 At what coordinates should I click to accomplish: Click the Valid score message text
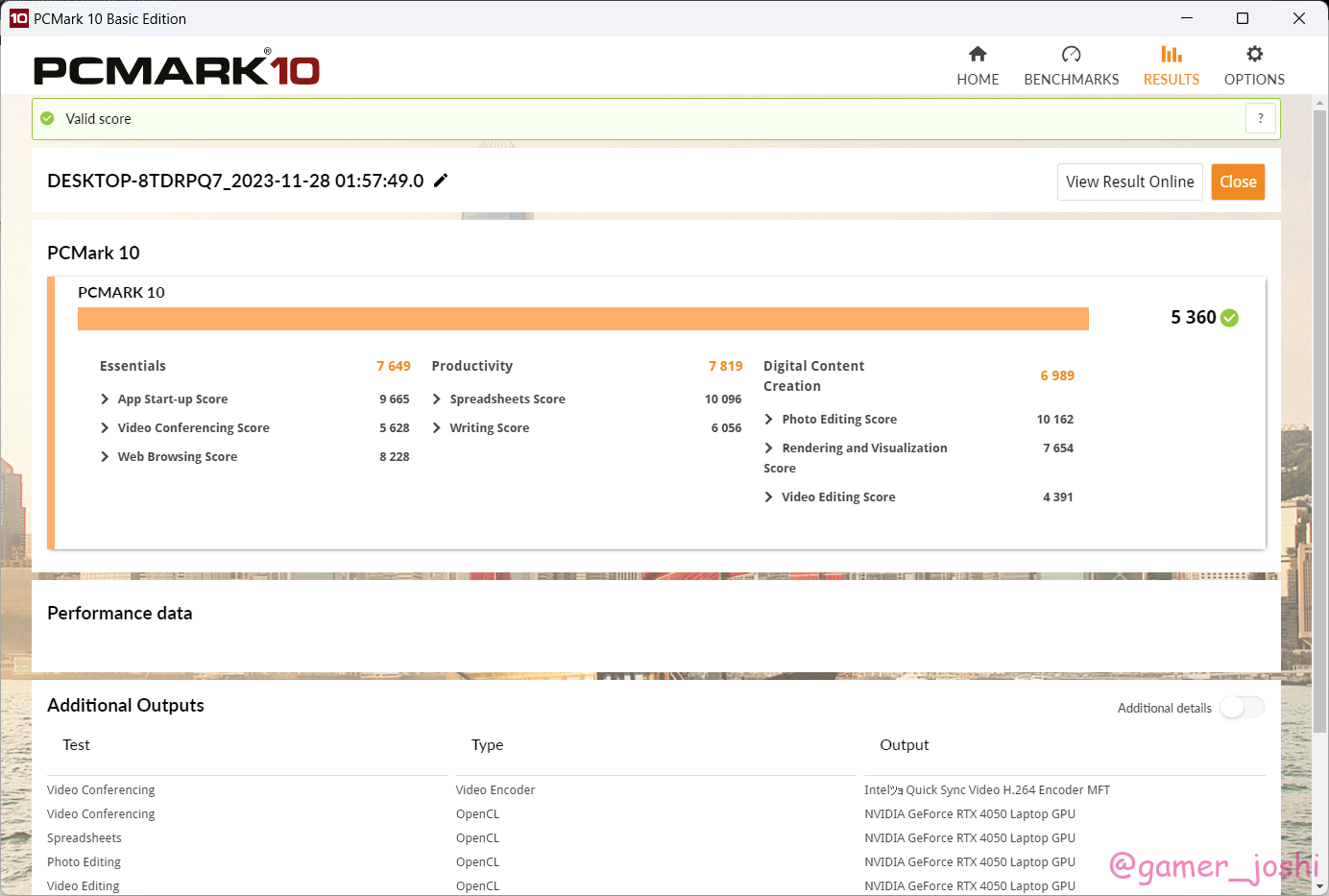(98, 119)
